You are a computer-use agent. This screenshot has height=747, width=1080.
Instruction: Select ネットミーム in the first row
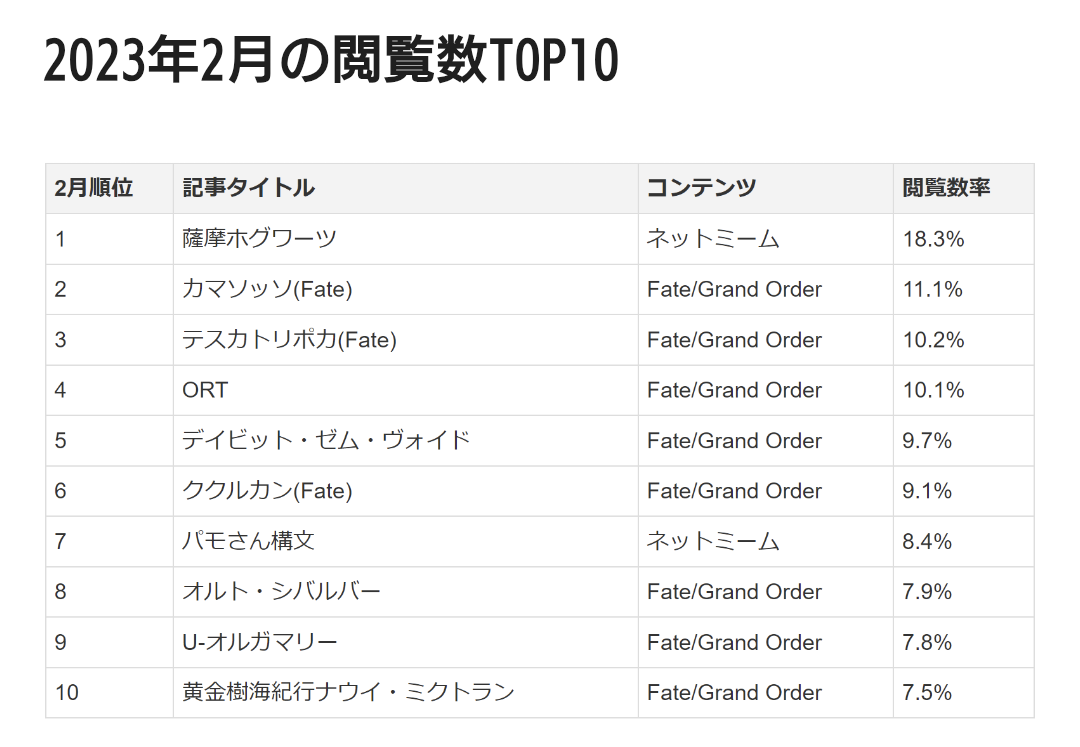point(712,239)
